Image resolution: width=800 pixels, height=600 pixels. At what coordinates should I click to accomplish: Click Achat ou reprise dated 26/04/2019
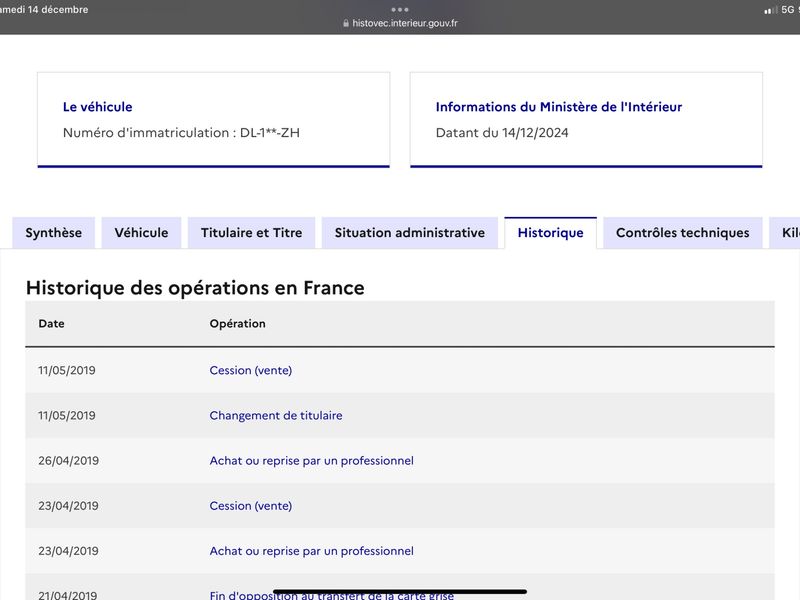[311, 460]
